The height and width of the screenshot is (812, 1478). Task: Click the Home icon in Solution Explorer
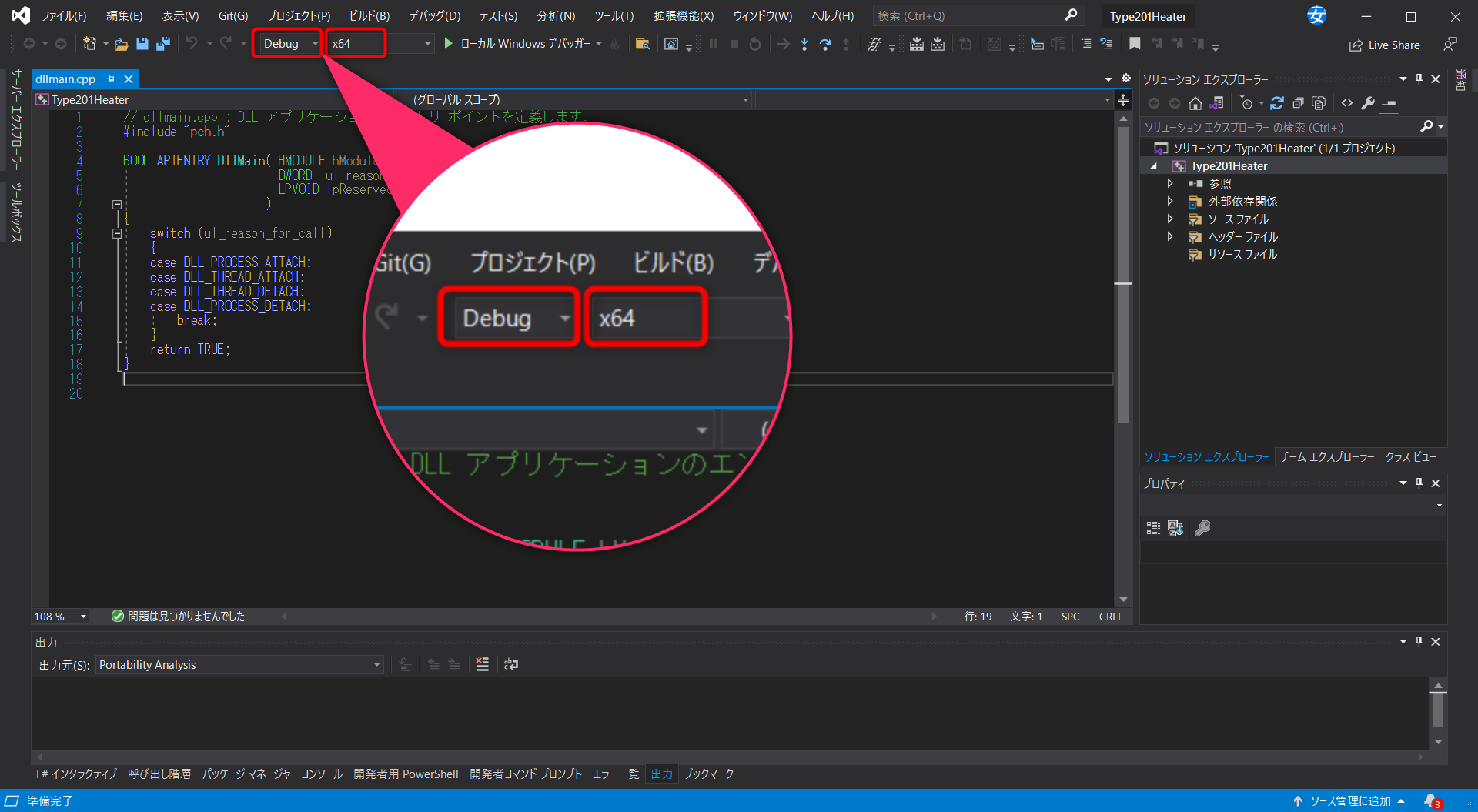(x=1195, y=103)
